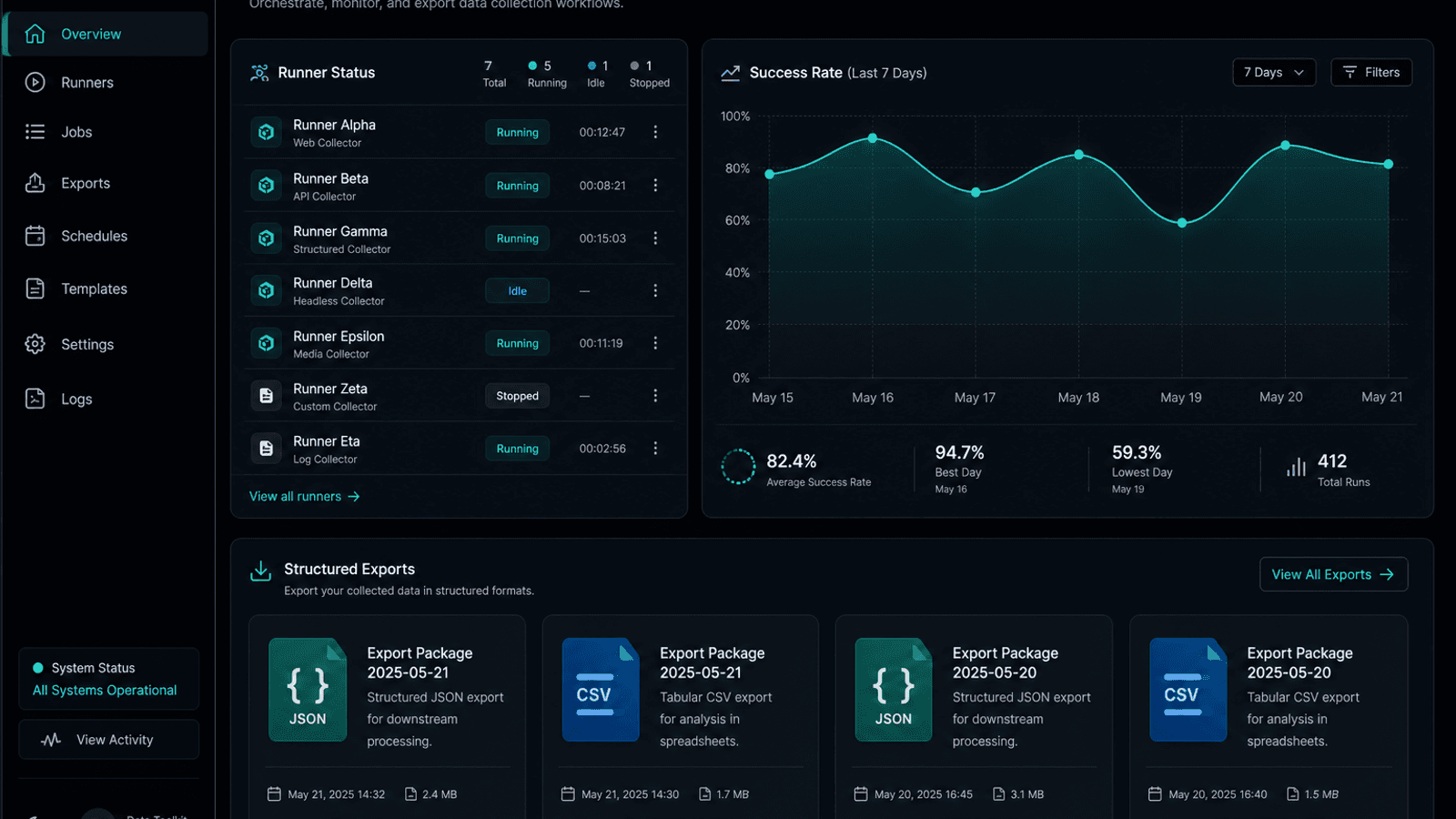Click Runner Alpha's hexagon icon
This screenshot has height=819, width=1456.
(x=266, y=133)
